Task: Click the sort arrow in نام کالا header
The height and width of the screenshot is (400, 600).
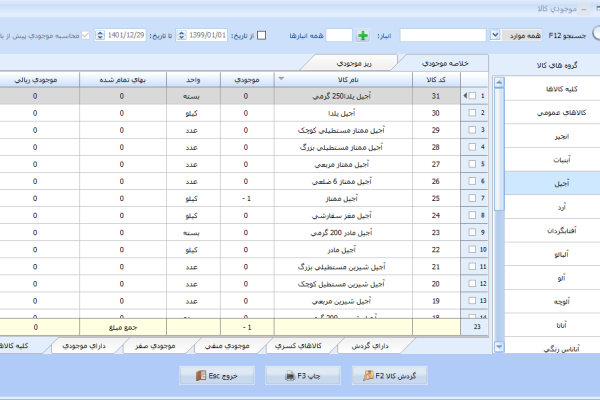Action: tap(281, 79)
